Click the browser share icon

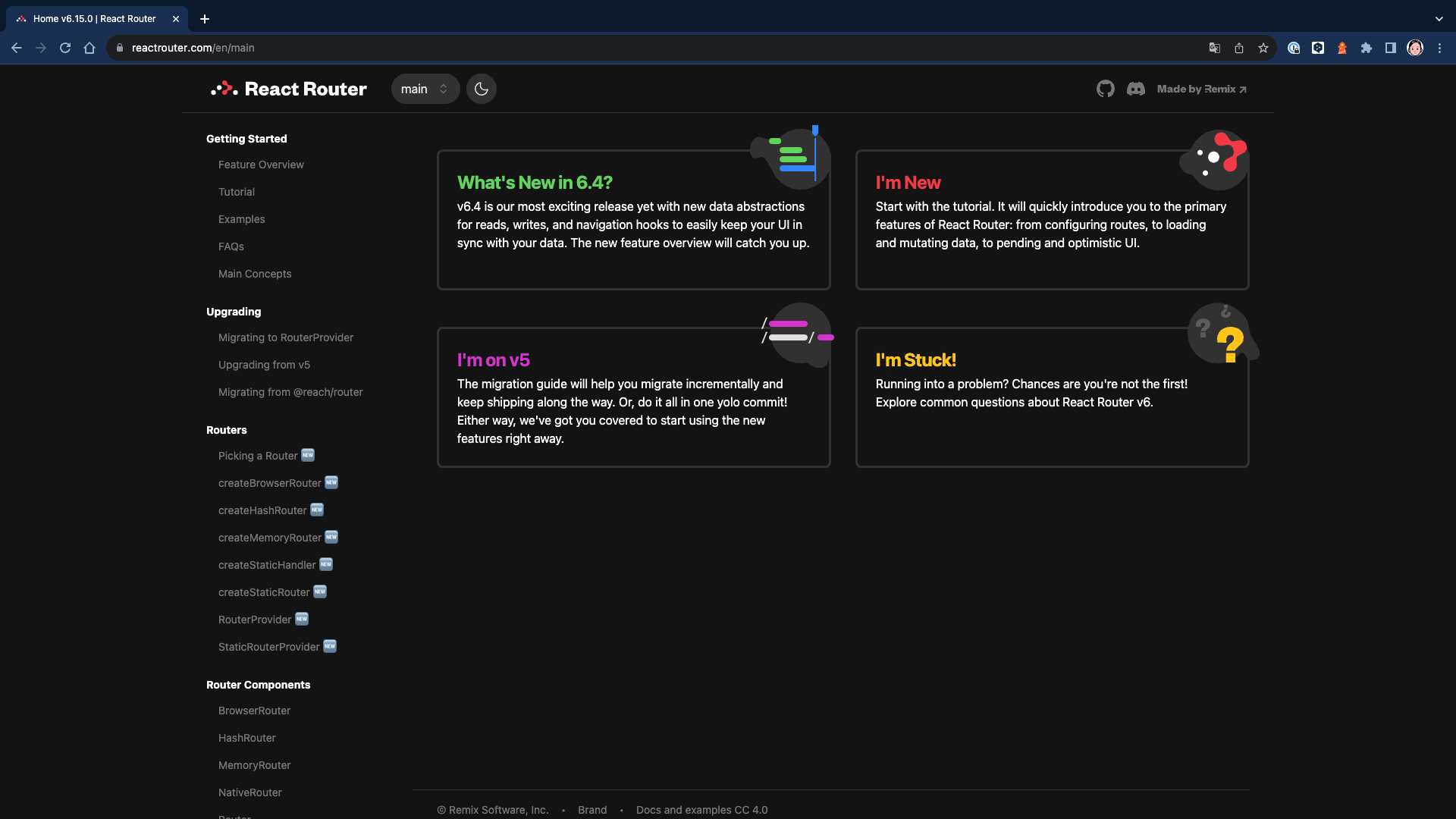pos(1238,48)
